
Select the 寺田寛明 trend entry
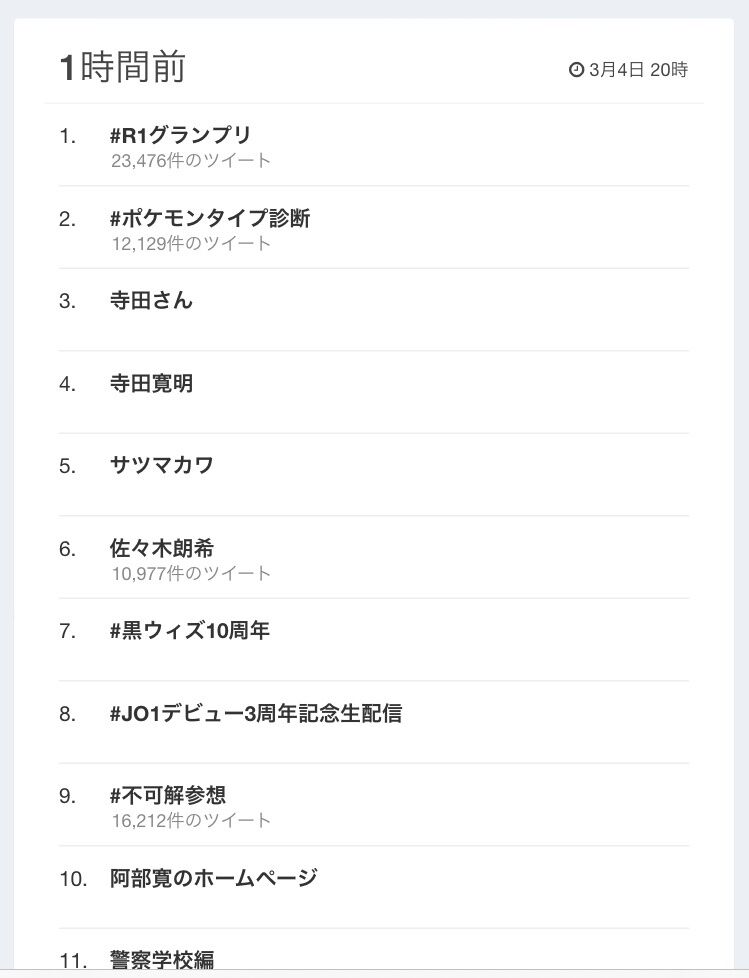151,383
